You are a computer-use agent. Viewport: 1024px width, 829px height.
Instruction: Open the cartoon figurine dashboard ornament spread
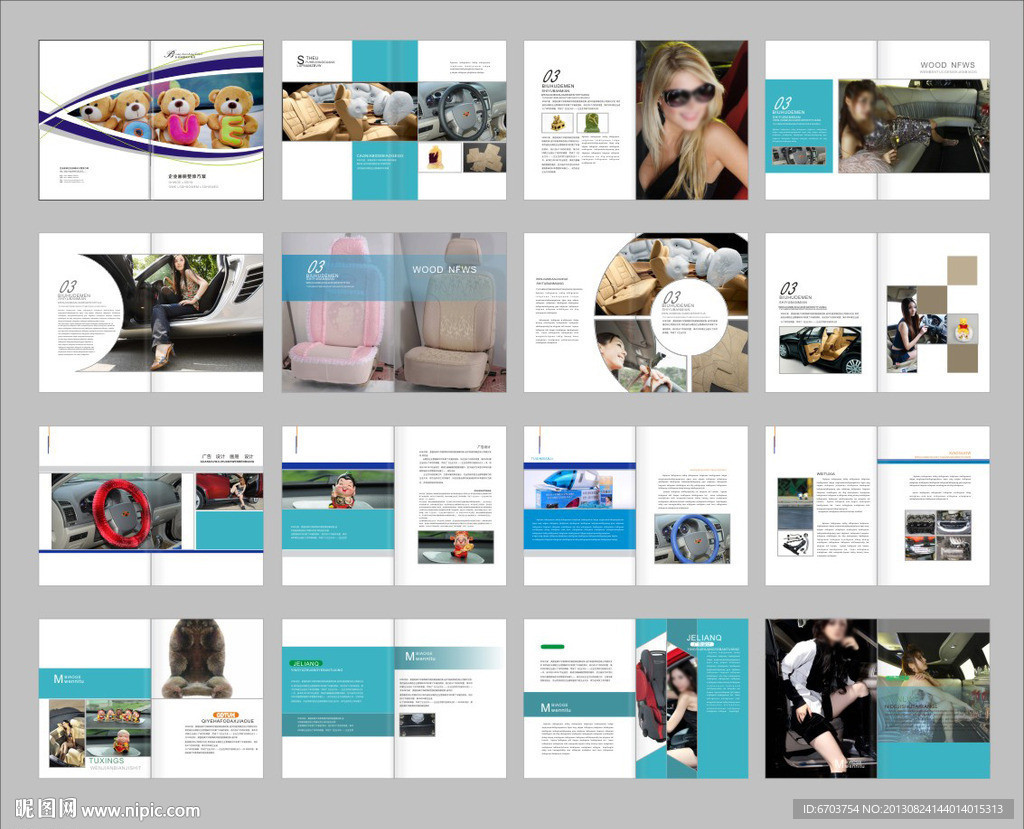(394, 506)
